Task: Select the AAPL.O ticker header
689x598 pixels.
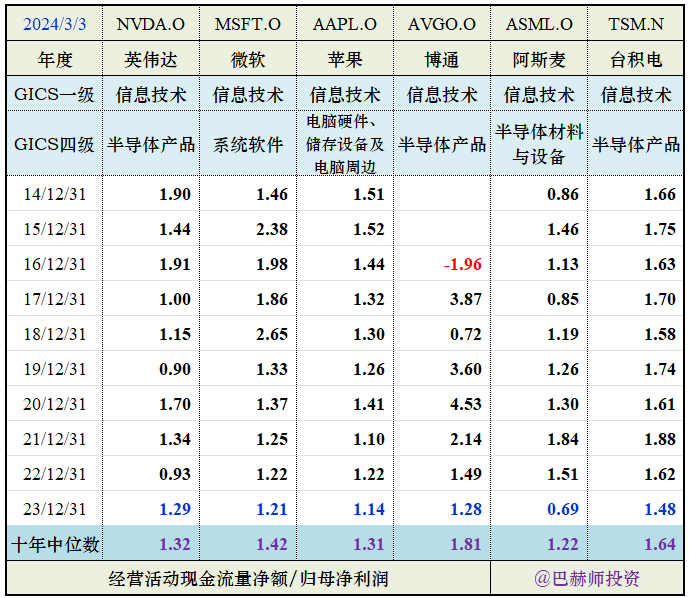Action: pos(345,24)
